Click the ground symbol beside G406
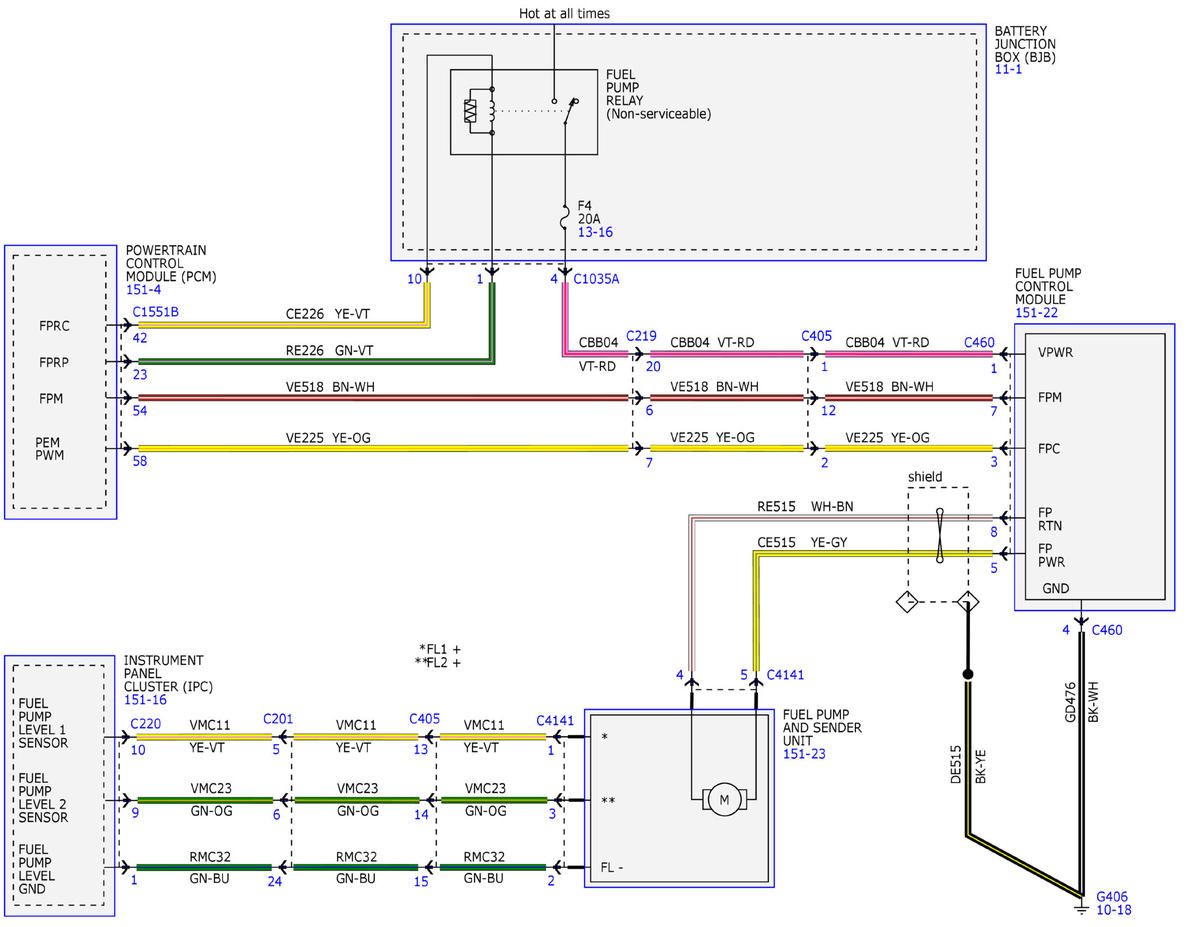Screen dimensions: 1200x927 click(1081, 907)
